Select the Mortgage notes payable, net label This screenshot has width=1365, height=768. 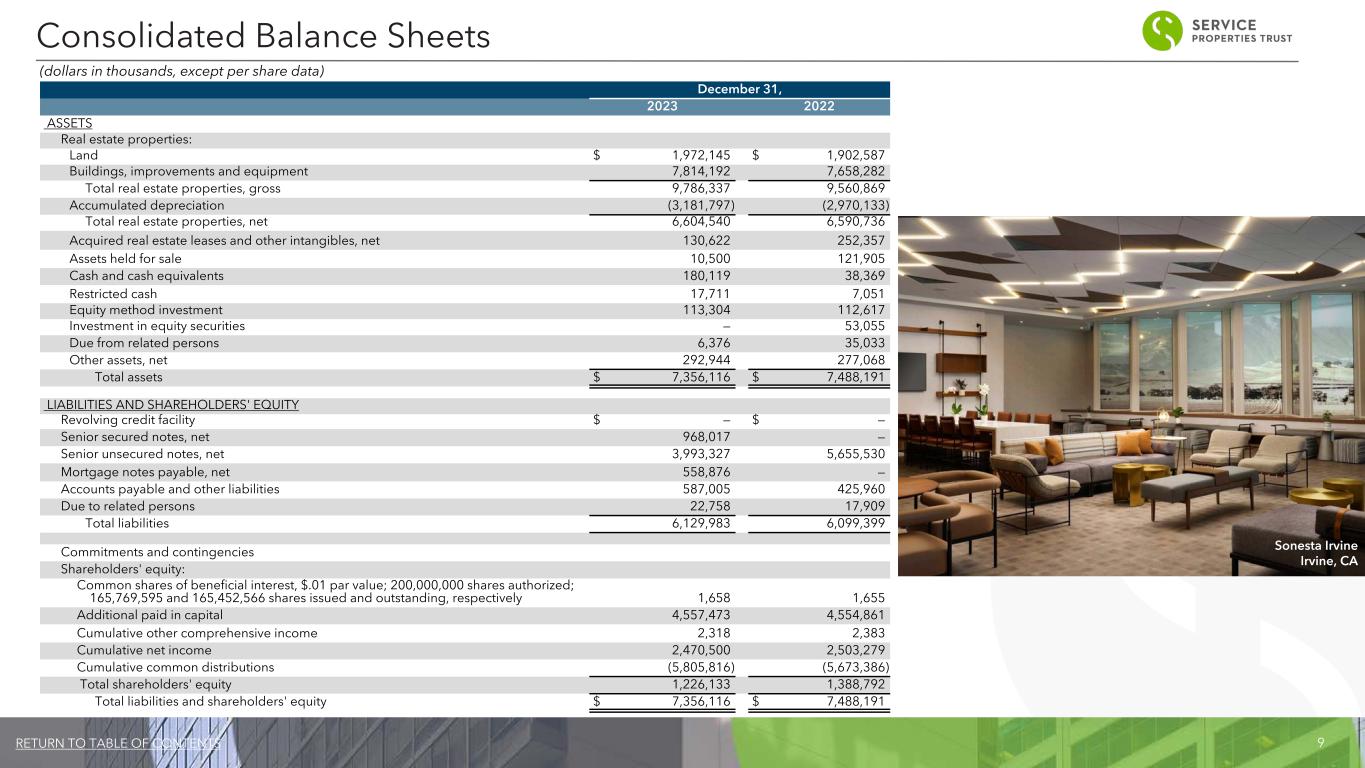coord(145,472)
